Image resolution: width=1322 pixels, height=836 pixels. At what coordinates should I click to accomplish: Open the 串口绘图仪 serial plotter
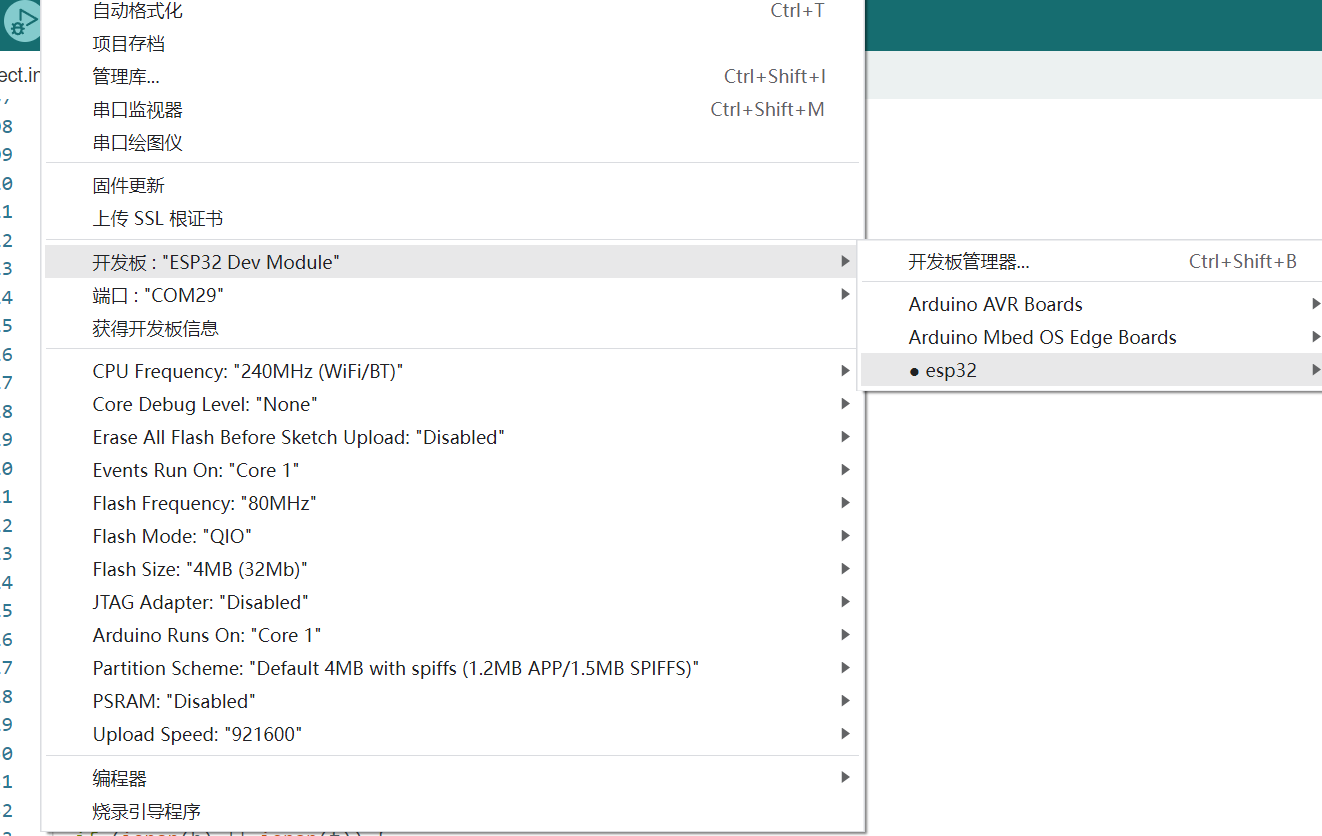(452, 143)
